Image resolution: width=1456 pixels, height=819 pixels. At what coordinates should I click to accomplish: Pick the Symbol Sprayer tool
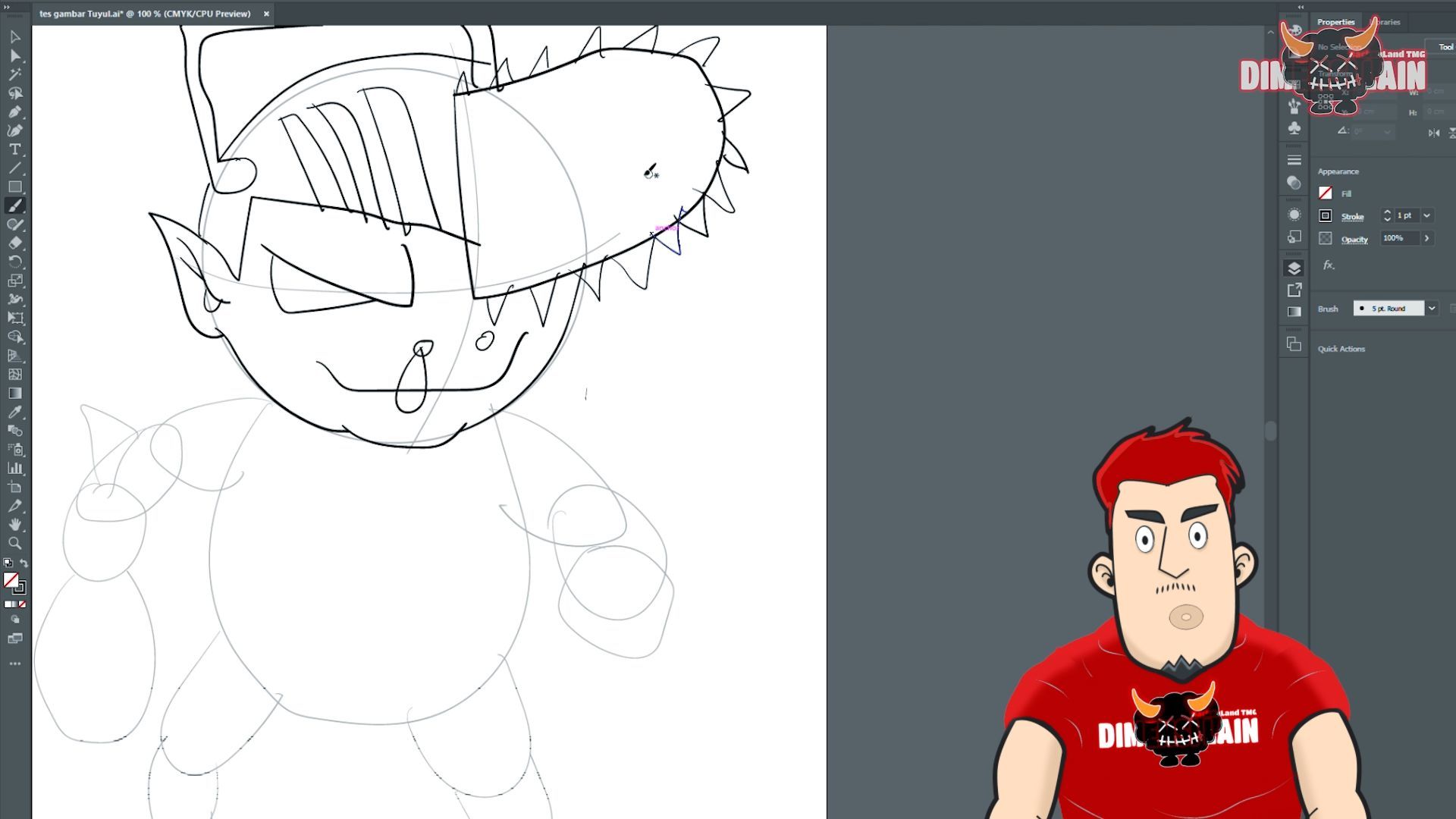click(x=15, y=450)
